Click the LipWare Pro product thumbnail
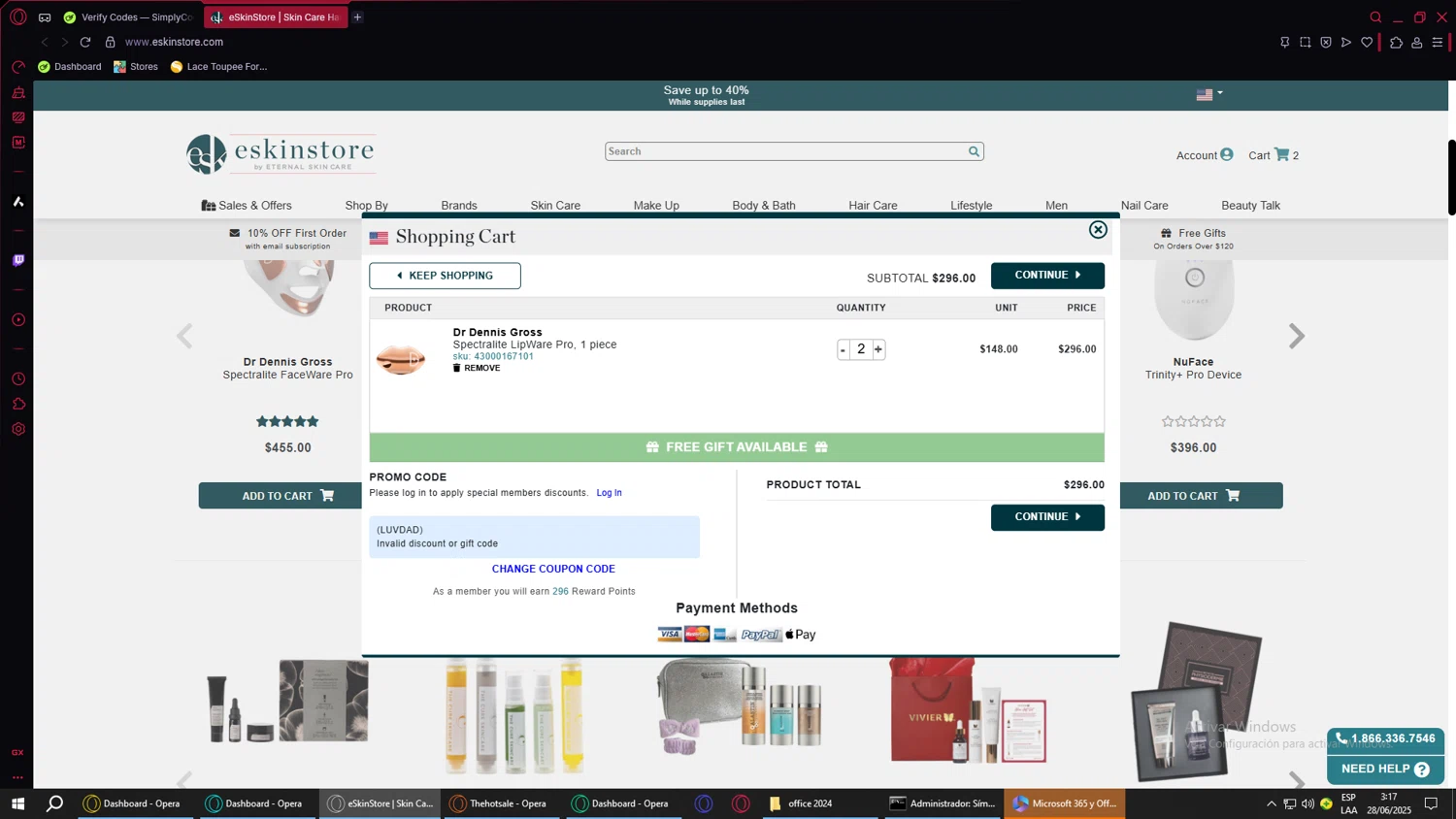This screenshot has height=819, width=1456. point(401,358)
